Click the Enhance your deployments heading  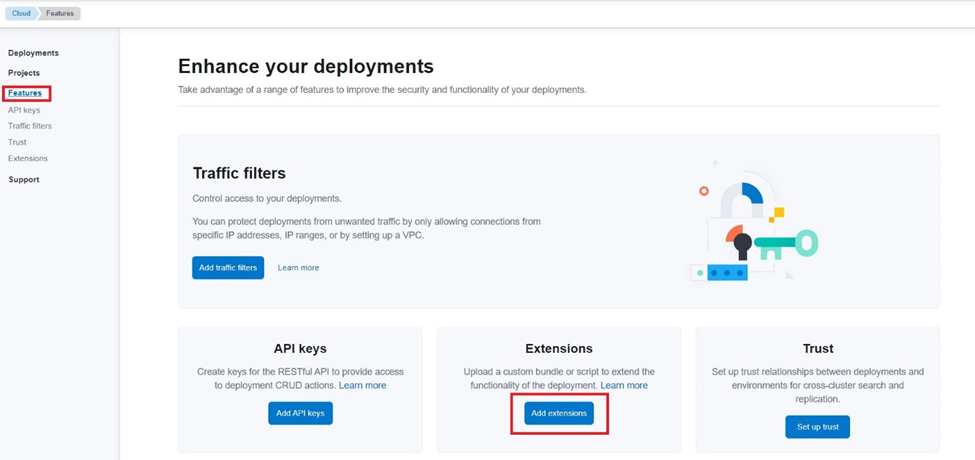305,67
